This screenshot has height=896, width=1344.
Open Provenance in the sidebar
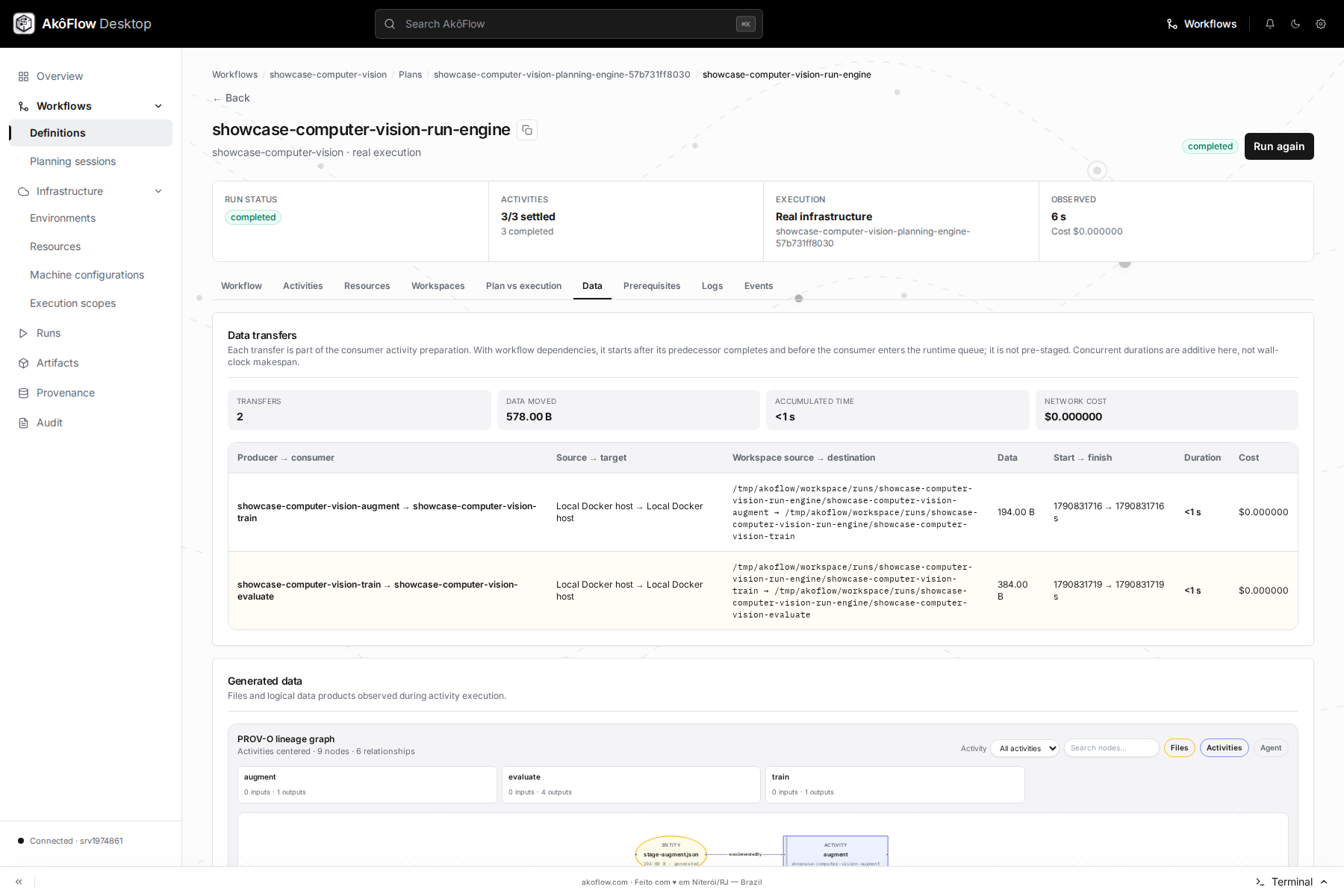click(x=66, y=393)
